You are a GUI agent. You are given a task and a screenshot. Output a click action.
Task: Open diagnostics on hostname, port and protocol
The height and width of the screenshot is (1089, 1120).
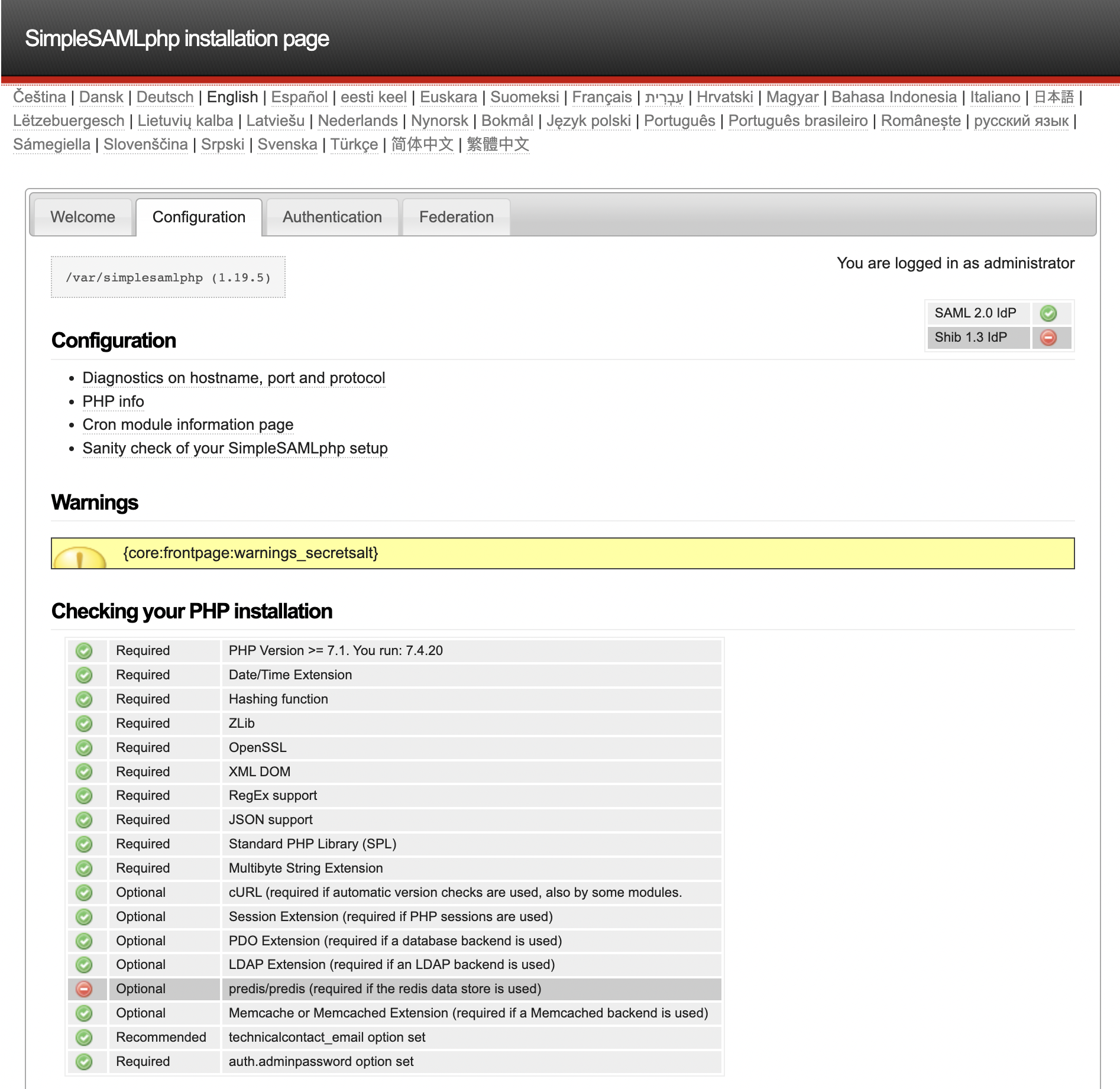[234, 378]
